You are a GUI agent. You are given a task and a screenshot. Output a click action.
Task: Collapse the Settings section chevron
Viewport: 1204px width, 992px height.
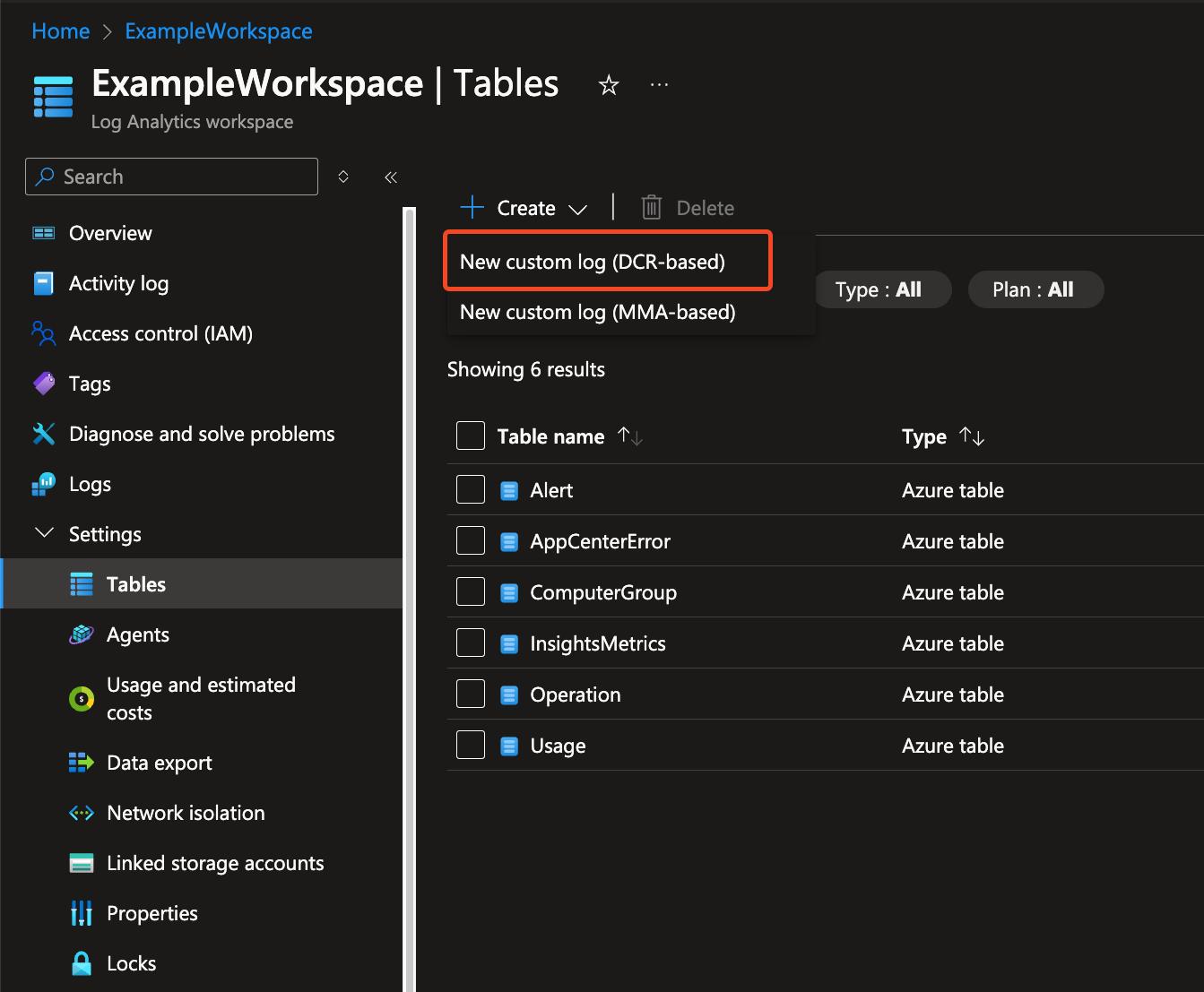click(44, 533)
